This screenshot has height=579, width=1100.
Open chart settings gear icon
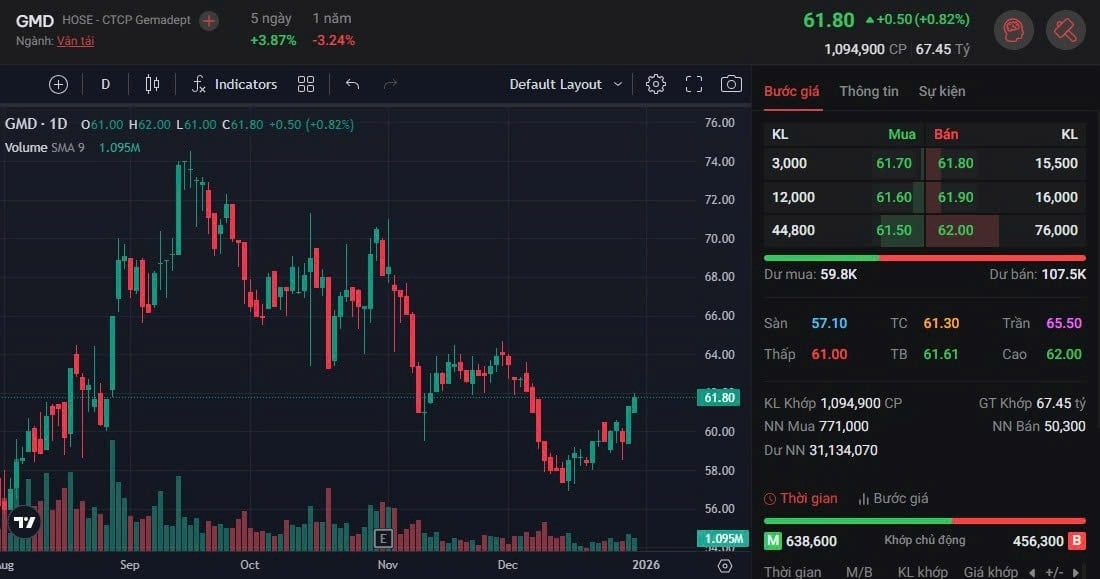pyautogui.click(x=656, y=84)
